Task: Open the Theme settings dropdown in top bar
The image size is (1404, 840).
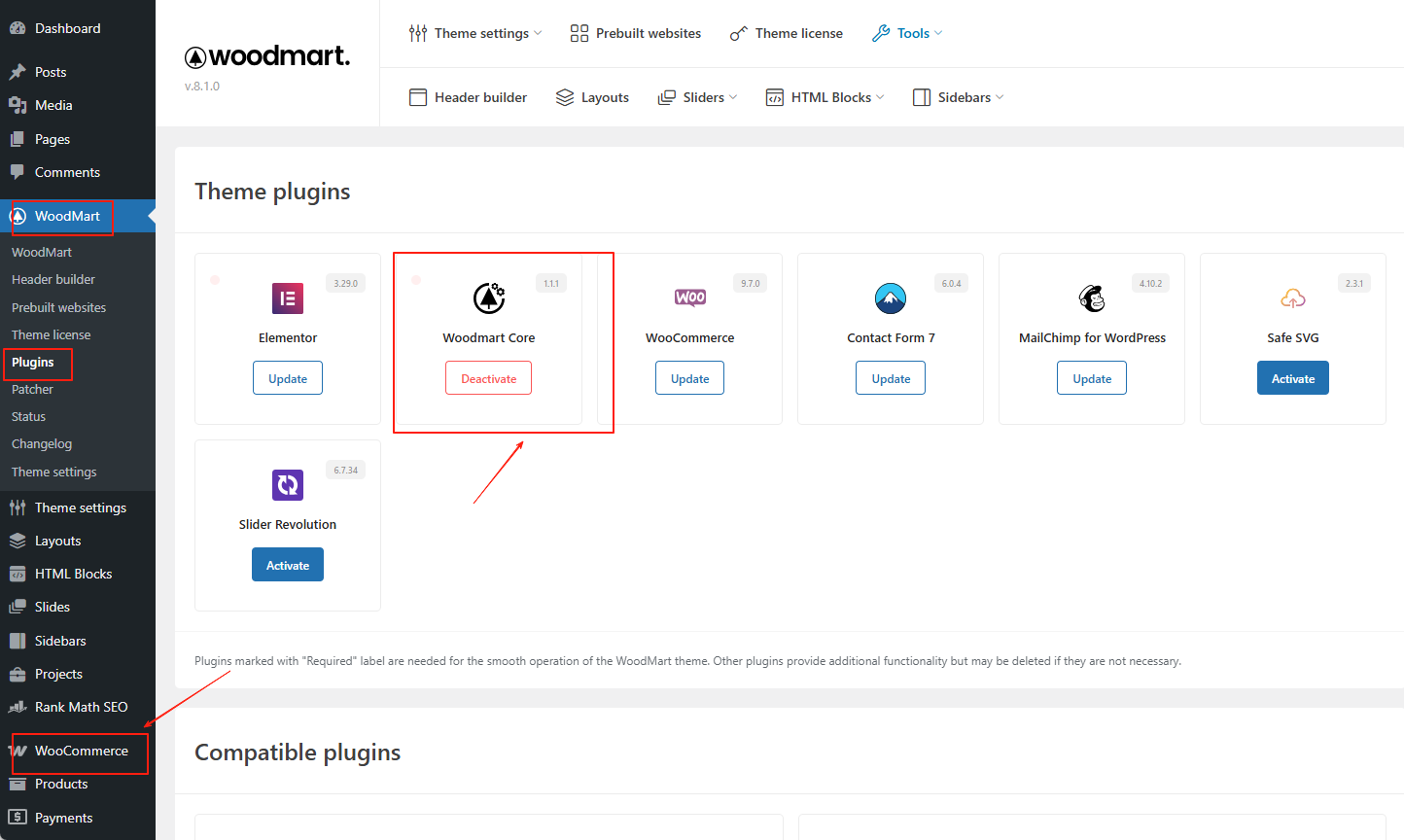Action: tap(475, 33)
